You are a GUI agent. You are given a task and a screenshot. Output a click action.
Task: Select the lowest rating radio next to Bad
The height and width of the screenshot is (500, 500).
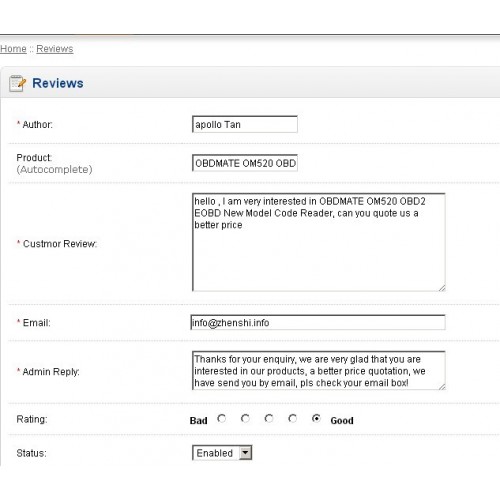[222, 418]
